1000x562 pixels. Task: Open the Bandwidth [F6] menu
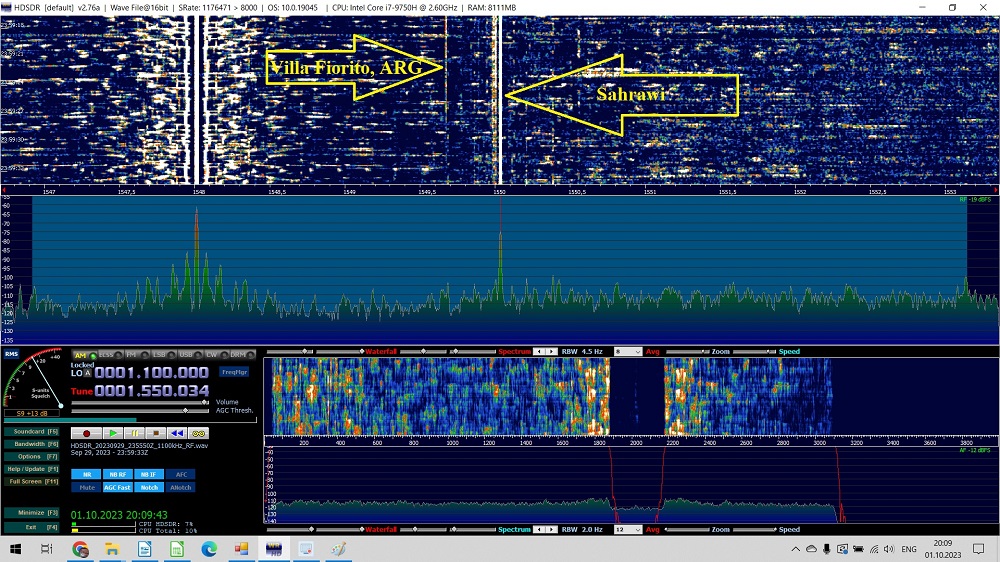pyautogui.click(x=30, y=444)
